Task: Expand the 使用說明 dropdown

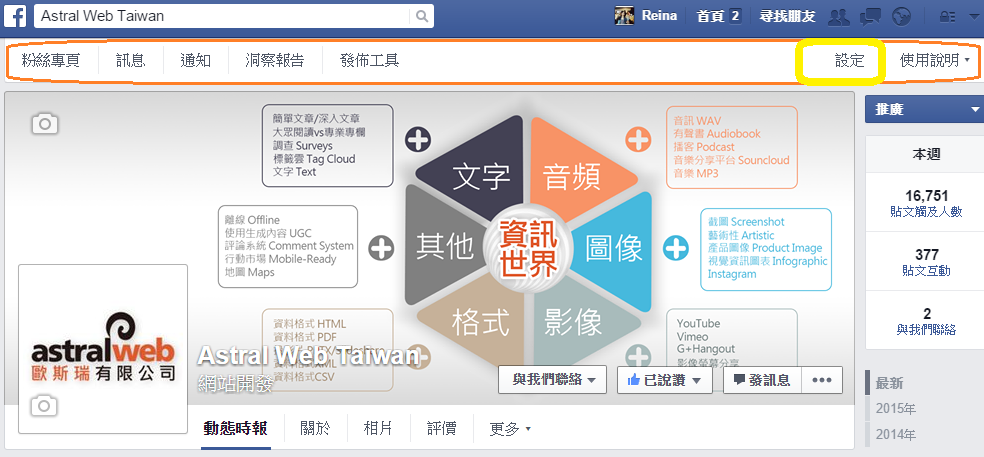Action: tap(934, 60)
